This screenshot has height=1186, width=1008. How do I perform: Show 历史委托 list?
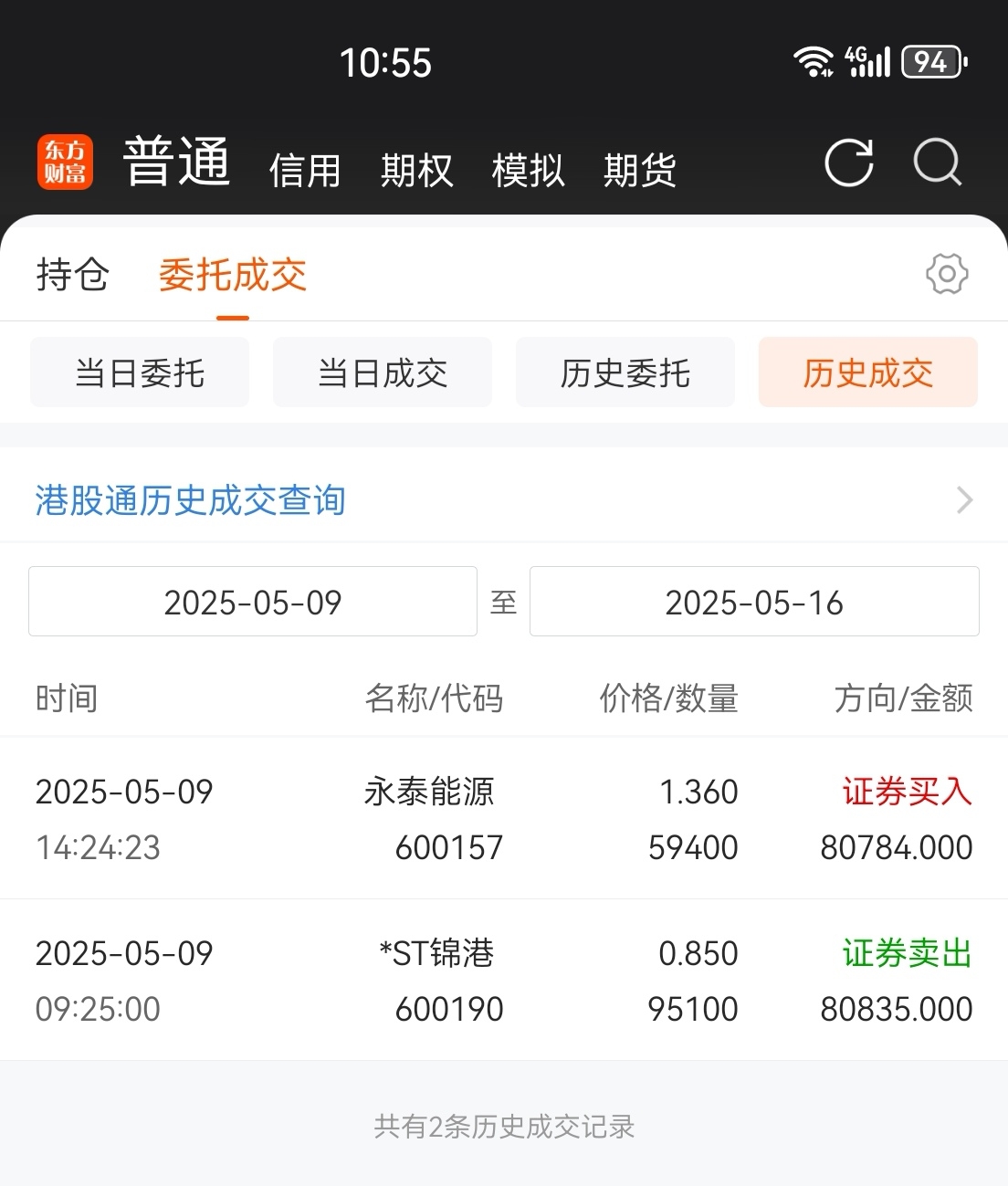pos(625,373)
